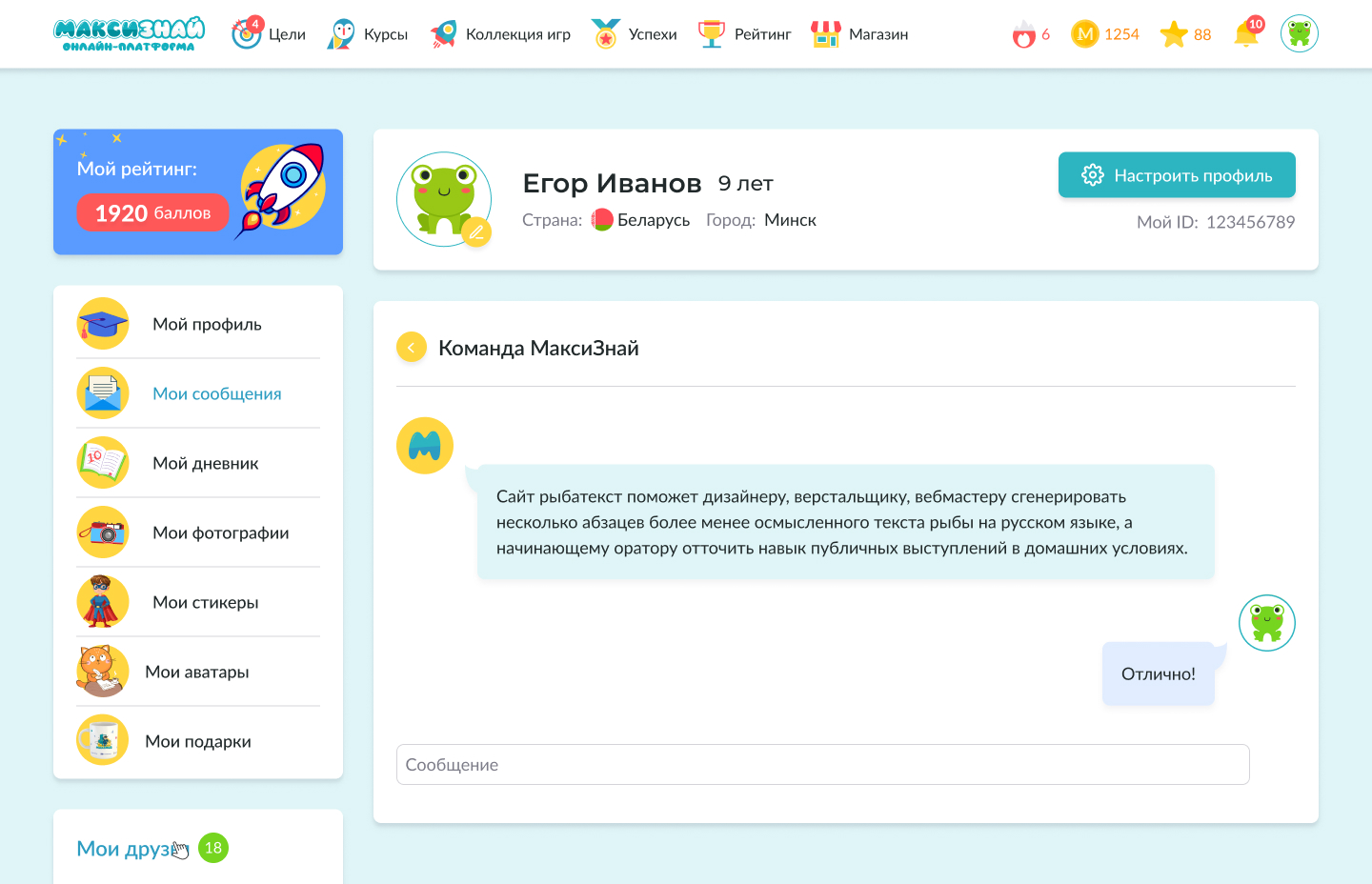1372x884 pixels.
Task: Go to Коллекция игр
Action: click(x=501, y=34)
